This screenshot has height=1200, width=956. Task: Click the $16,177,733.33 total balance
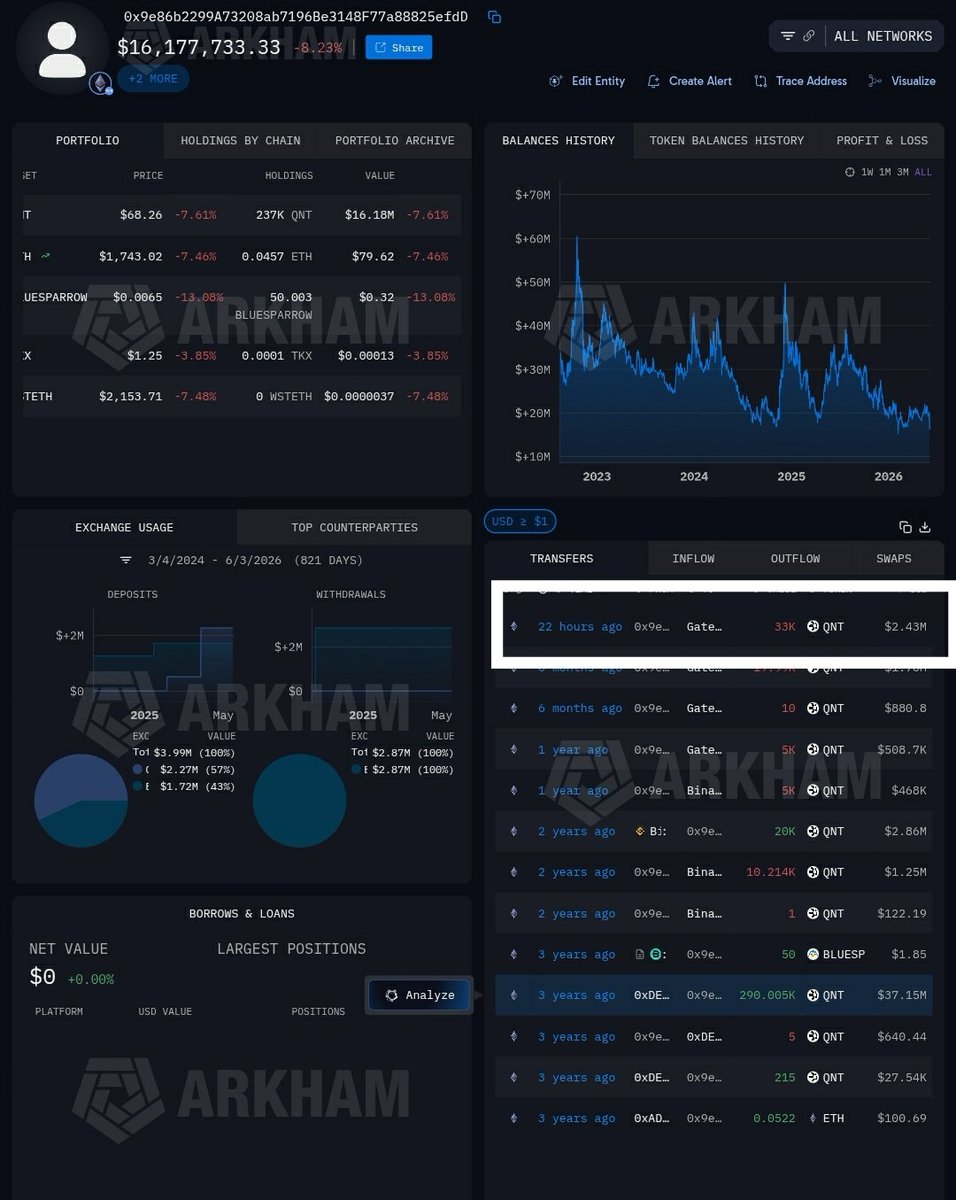(199, 46)
